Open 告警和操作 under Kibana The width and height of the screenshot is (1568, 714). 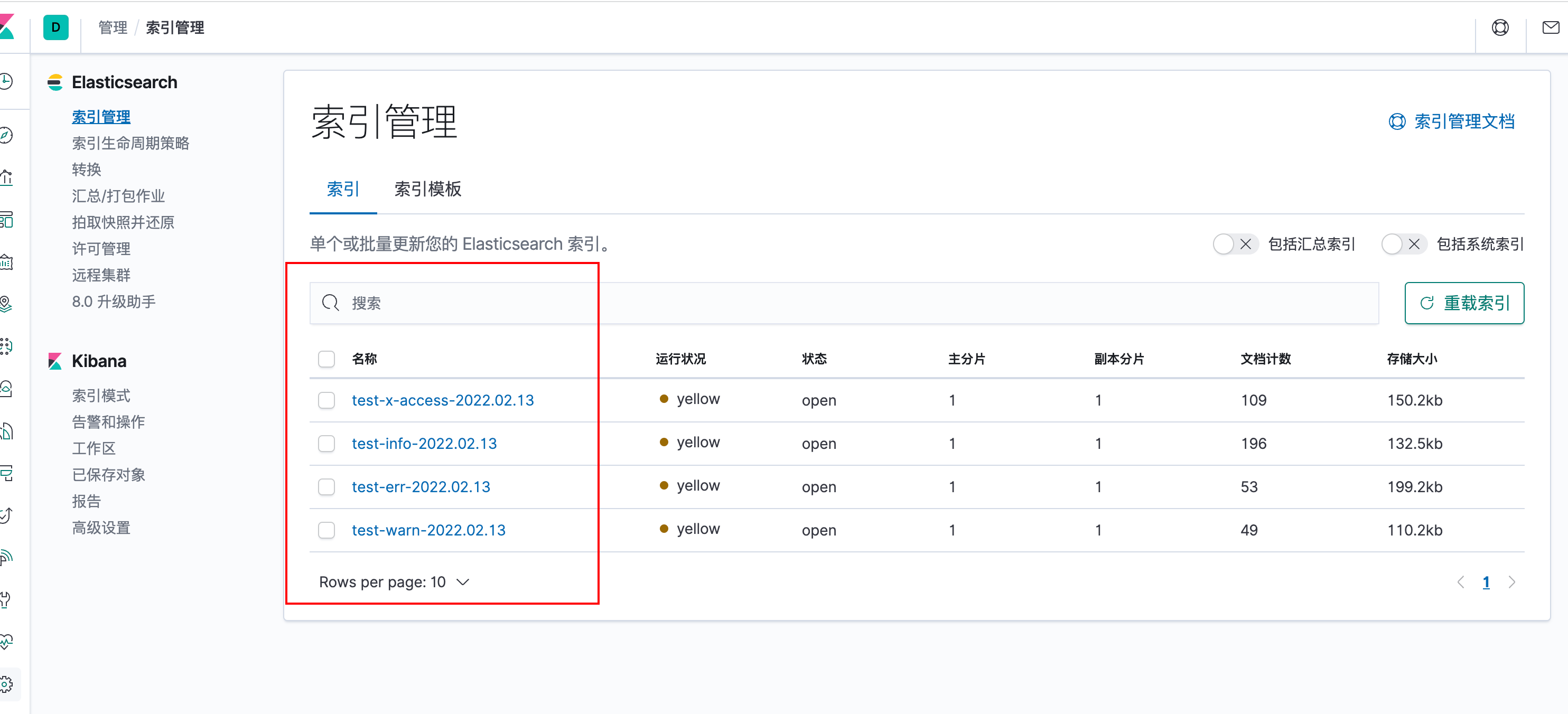(108, 422)
